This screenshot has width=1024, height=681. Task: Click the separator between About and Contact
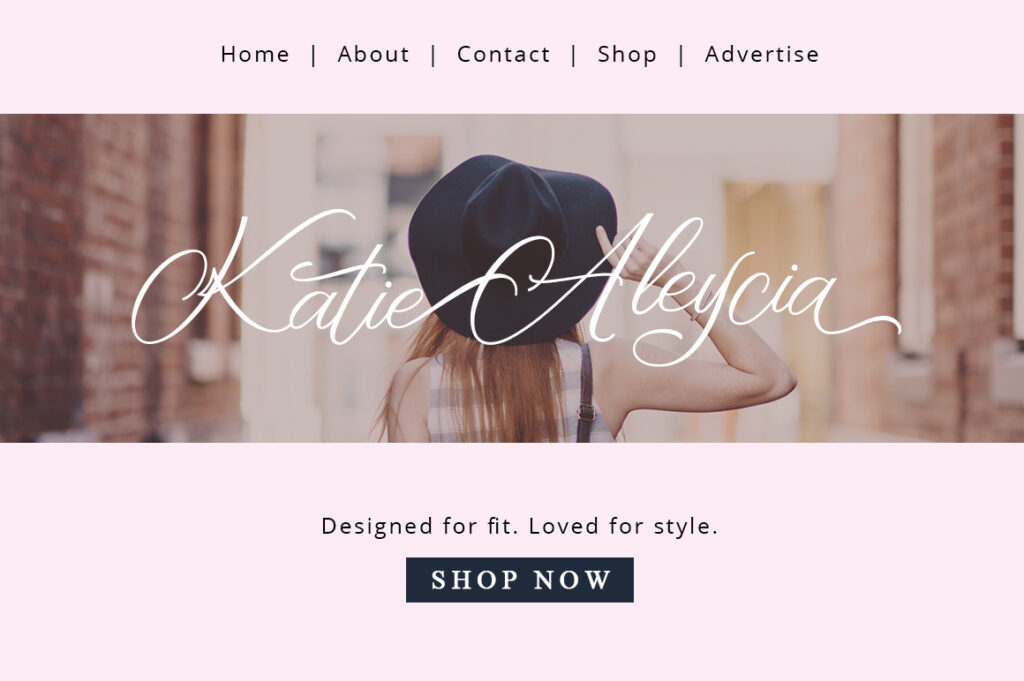434,55
